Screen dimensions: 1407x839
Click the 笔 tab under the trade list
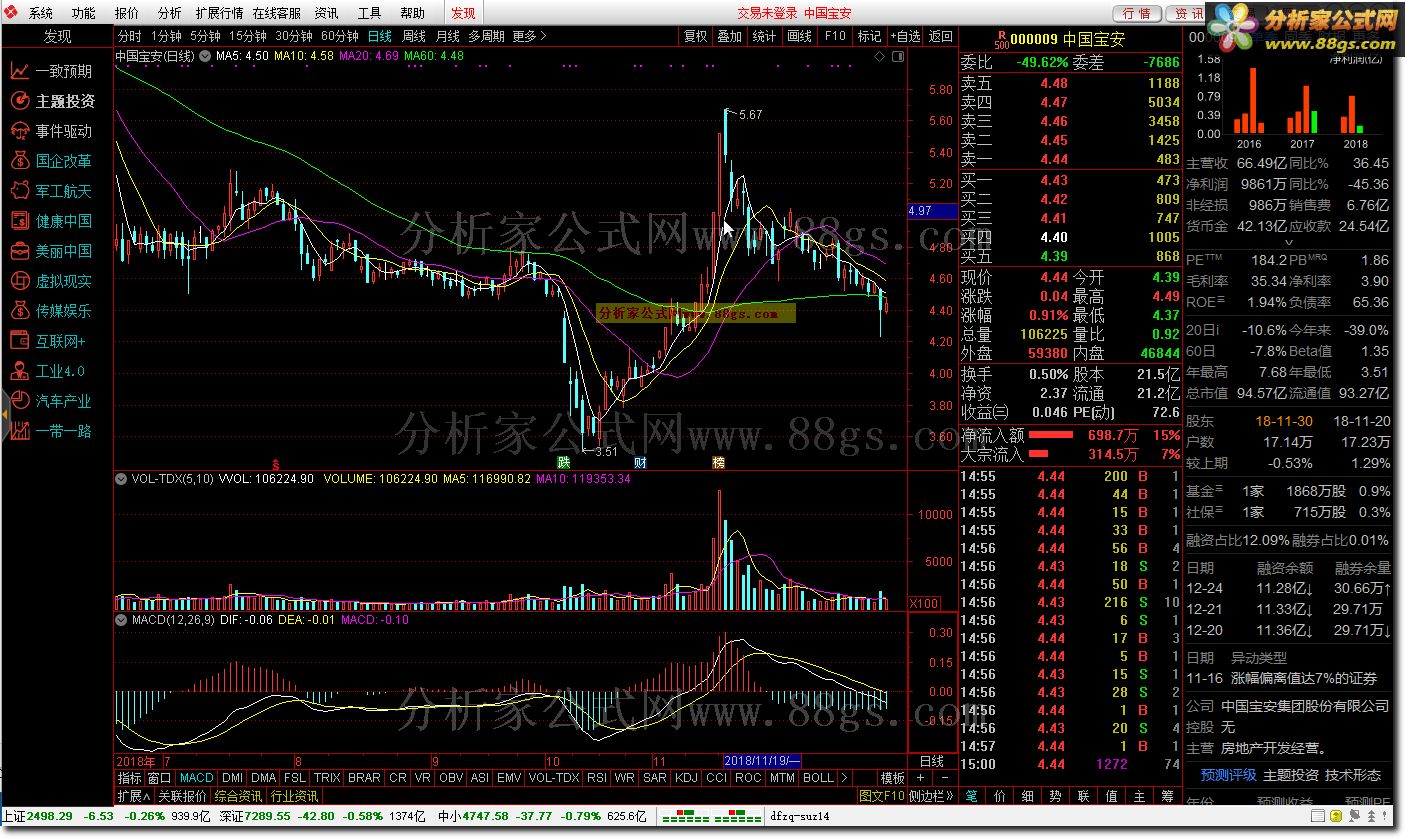(971, 796)
